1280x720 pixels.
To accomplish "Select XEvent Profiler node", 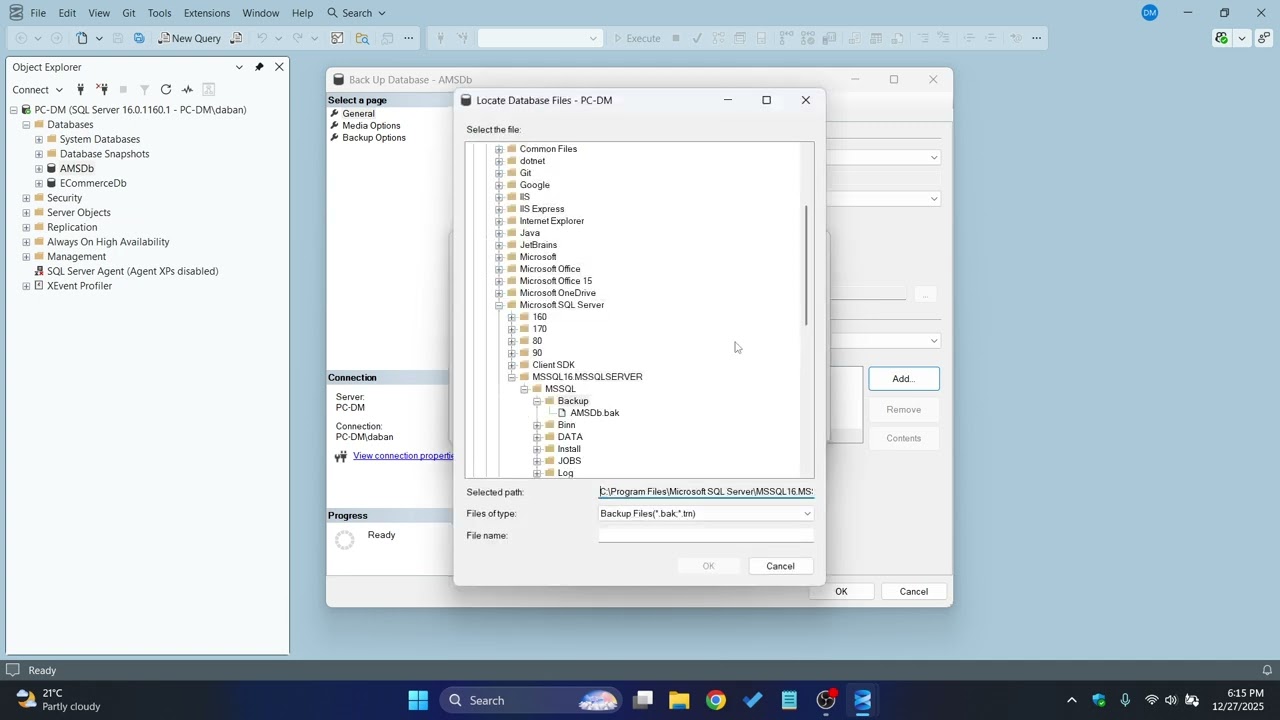I will [x=79, y=286].
